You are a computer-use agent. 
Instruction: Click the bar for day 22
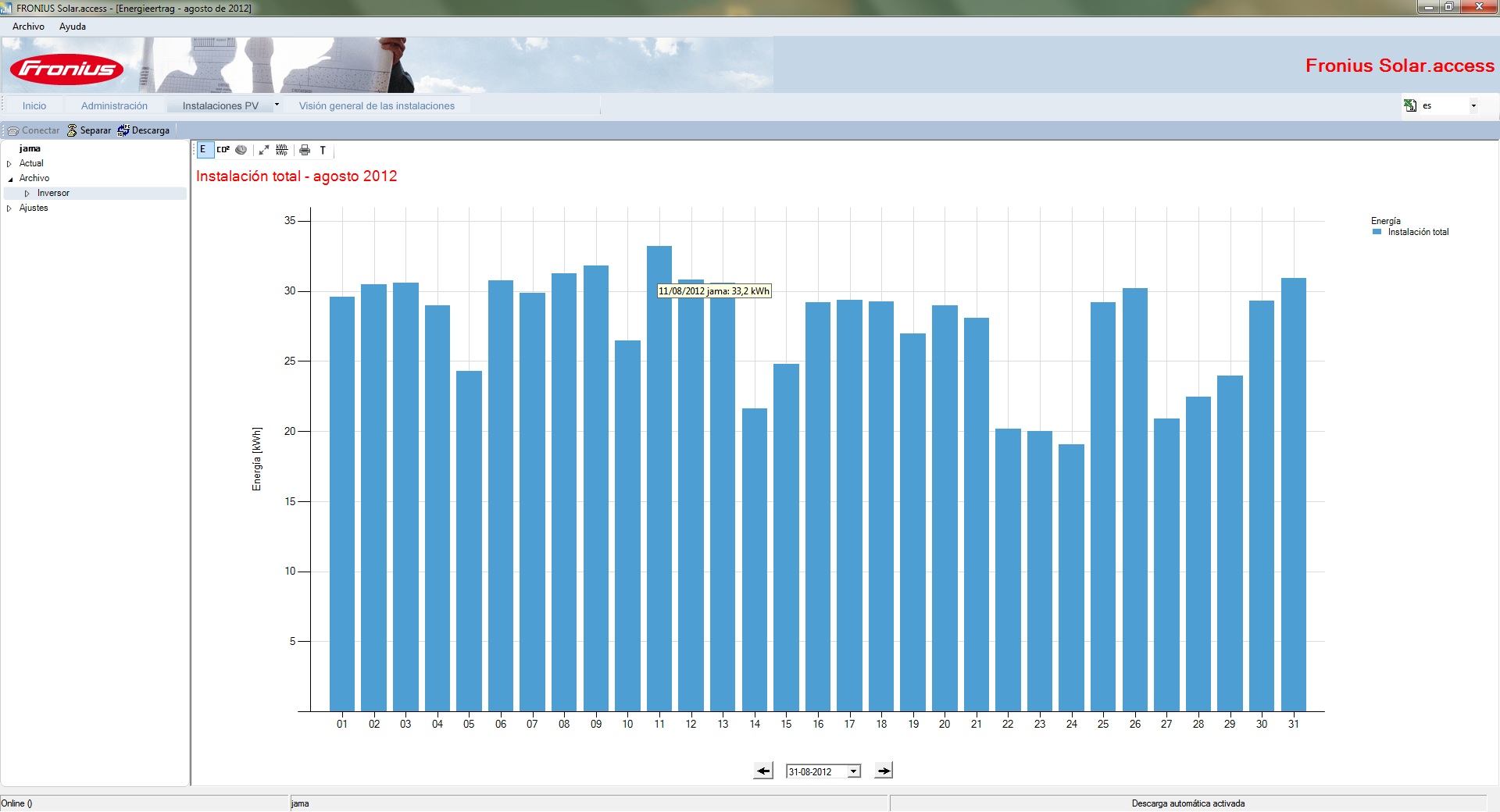1008,570
